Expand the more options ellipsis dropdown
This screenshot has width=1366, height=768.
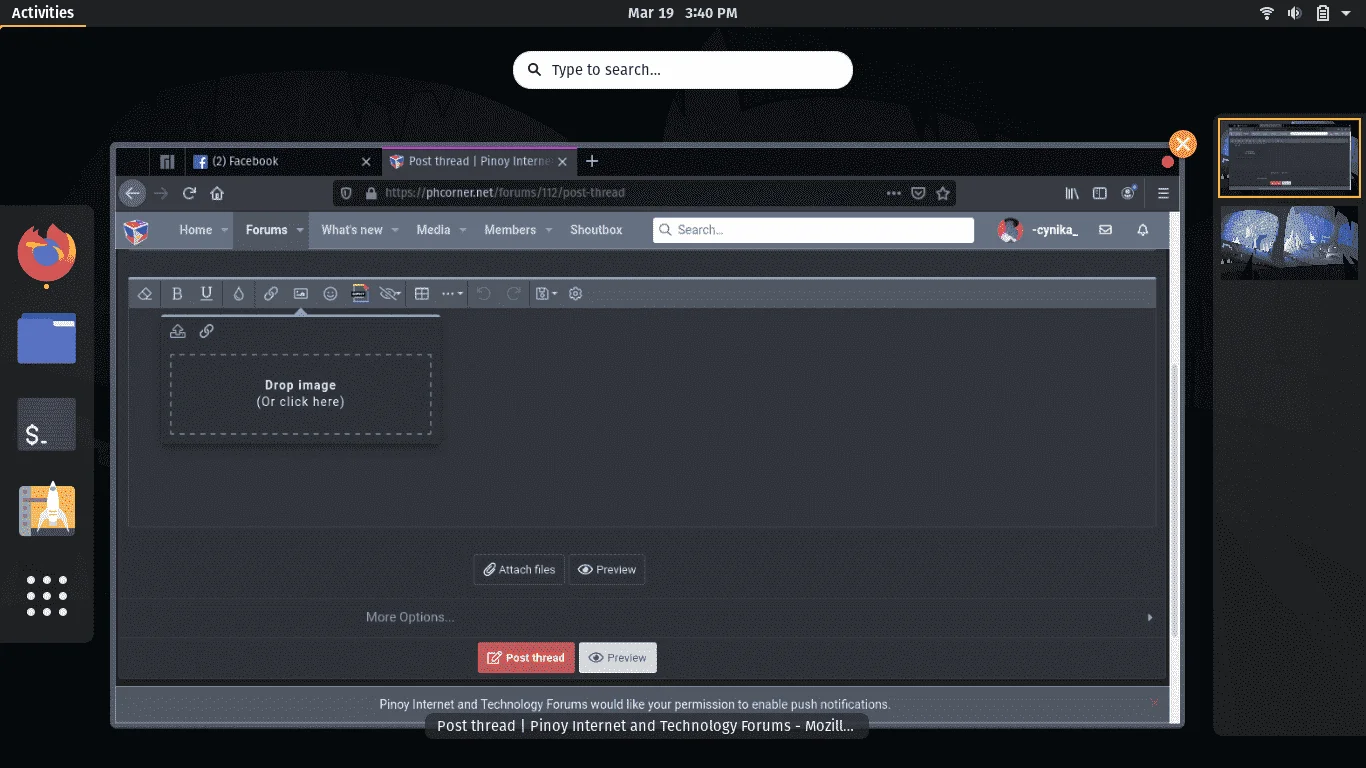[452, 294]
